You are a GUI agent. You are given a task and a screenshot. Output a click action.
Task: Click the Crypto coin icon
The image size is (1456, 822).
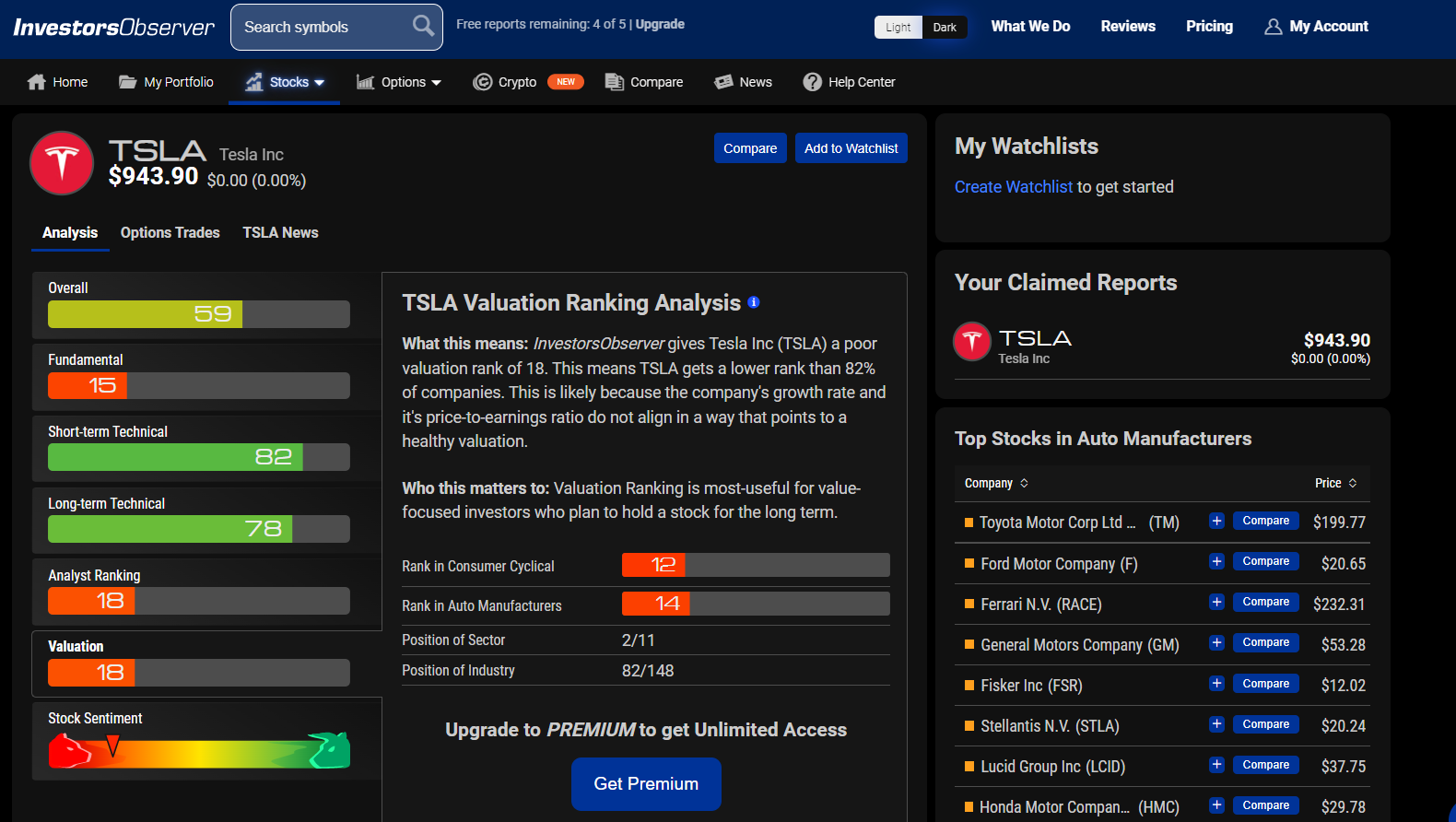point(483,82)
